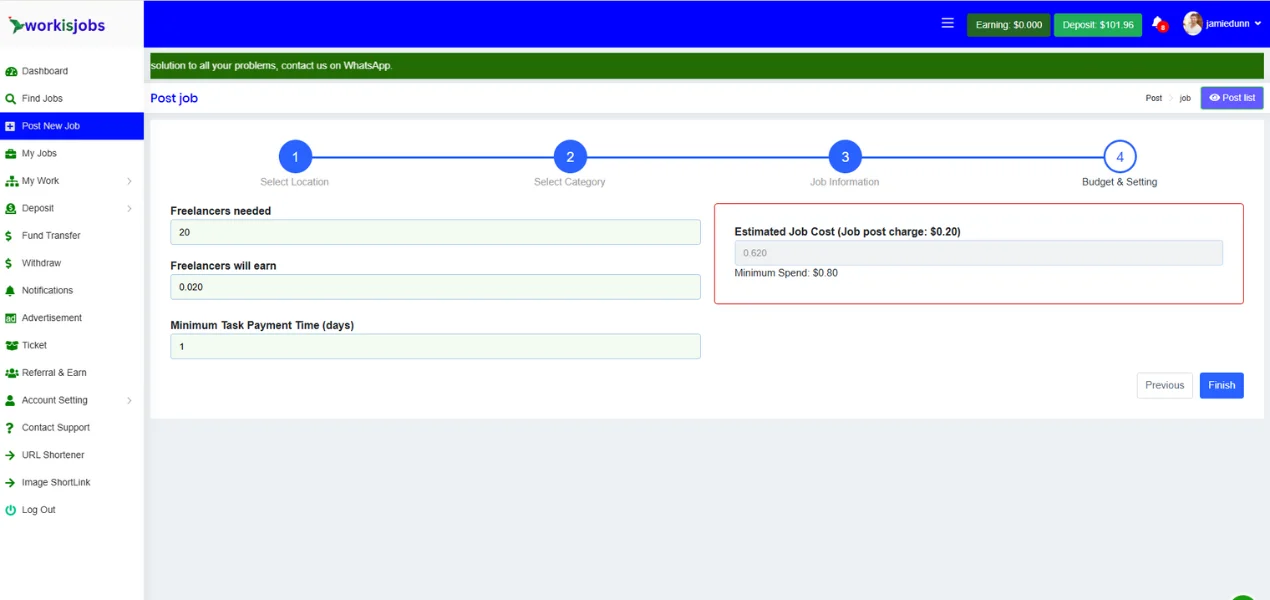This screenshot has width=1270, height=600.
Task: Expand the Deposit submenu arrow
Action: tap(129, 209)
